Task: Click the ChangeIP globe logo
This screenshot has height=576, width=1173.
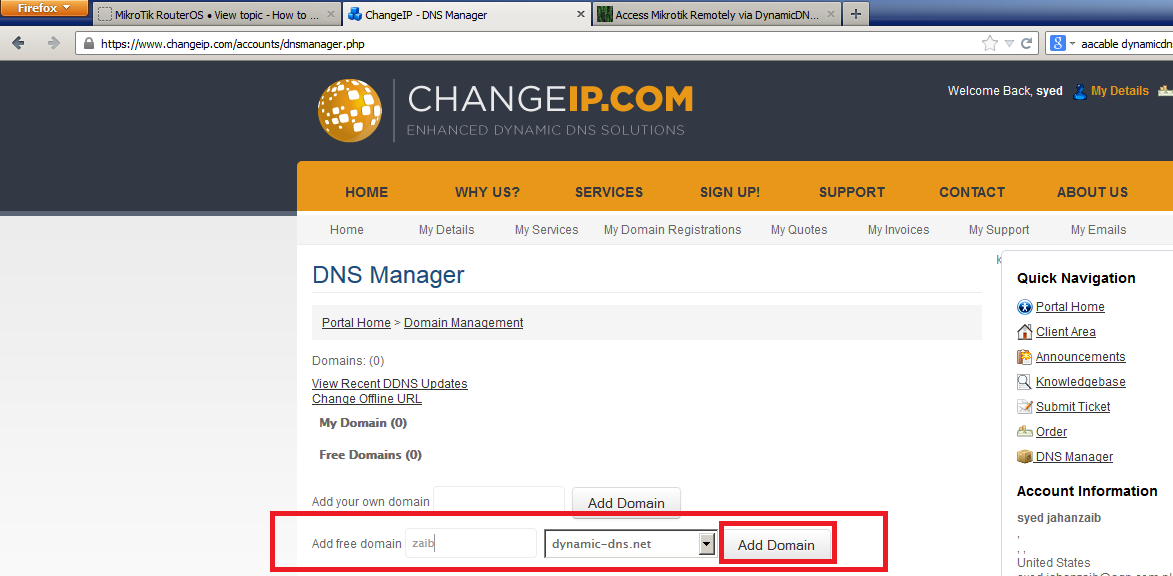Action: coord(350,110)
